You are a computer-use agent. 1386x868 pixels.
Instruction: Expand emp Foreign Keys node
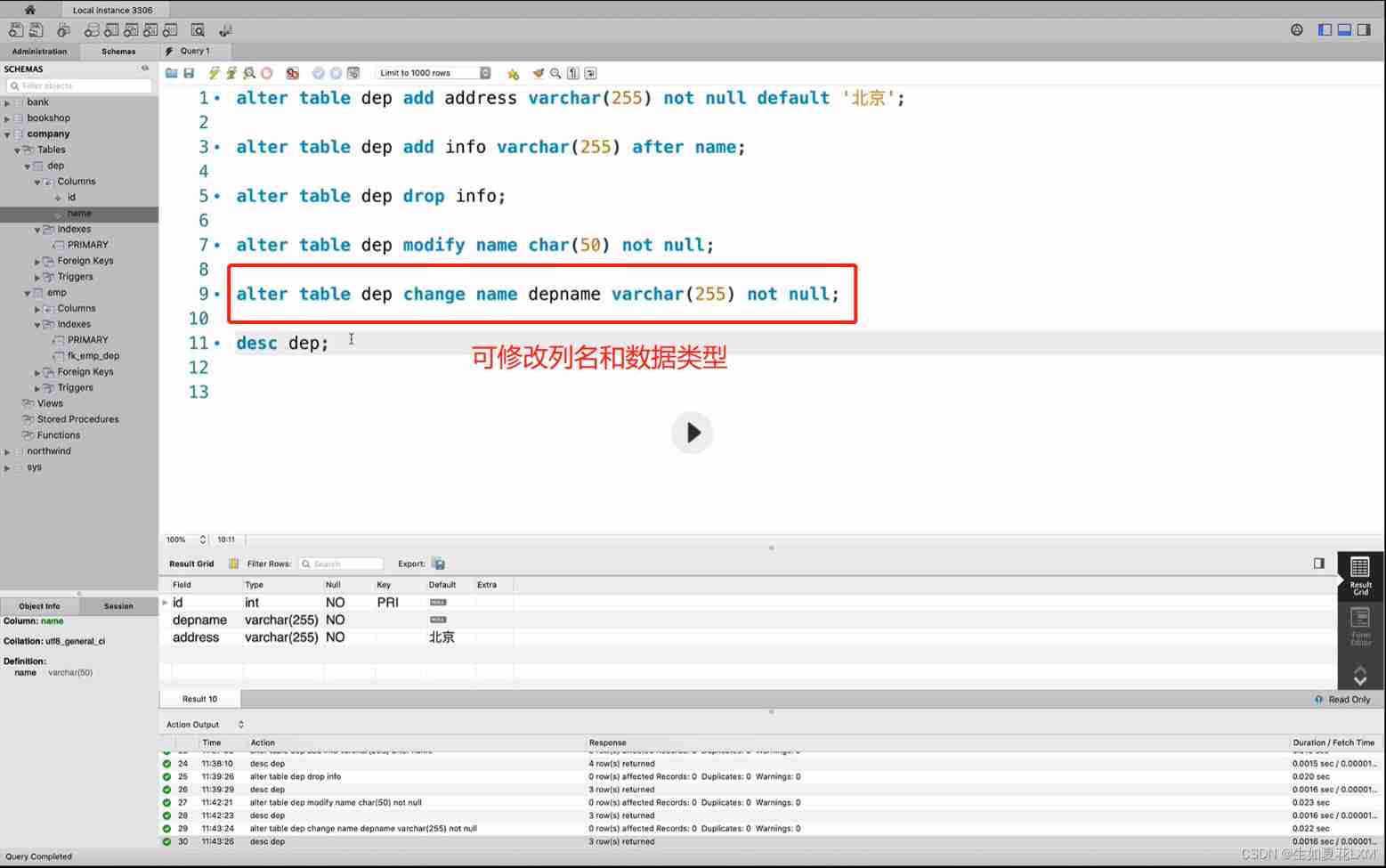(x=37, y=373)
